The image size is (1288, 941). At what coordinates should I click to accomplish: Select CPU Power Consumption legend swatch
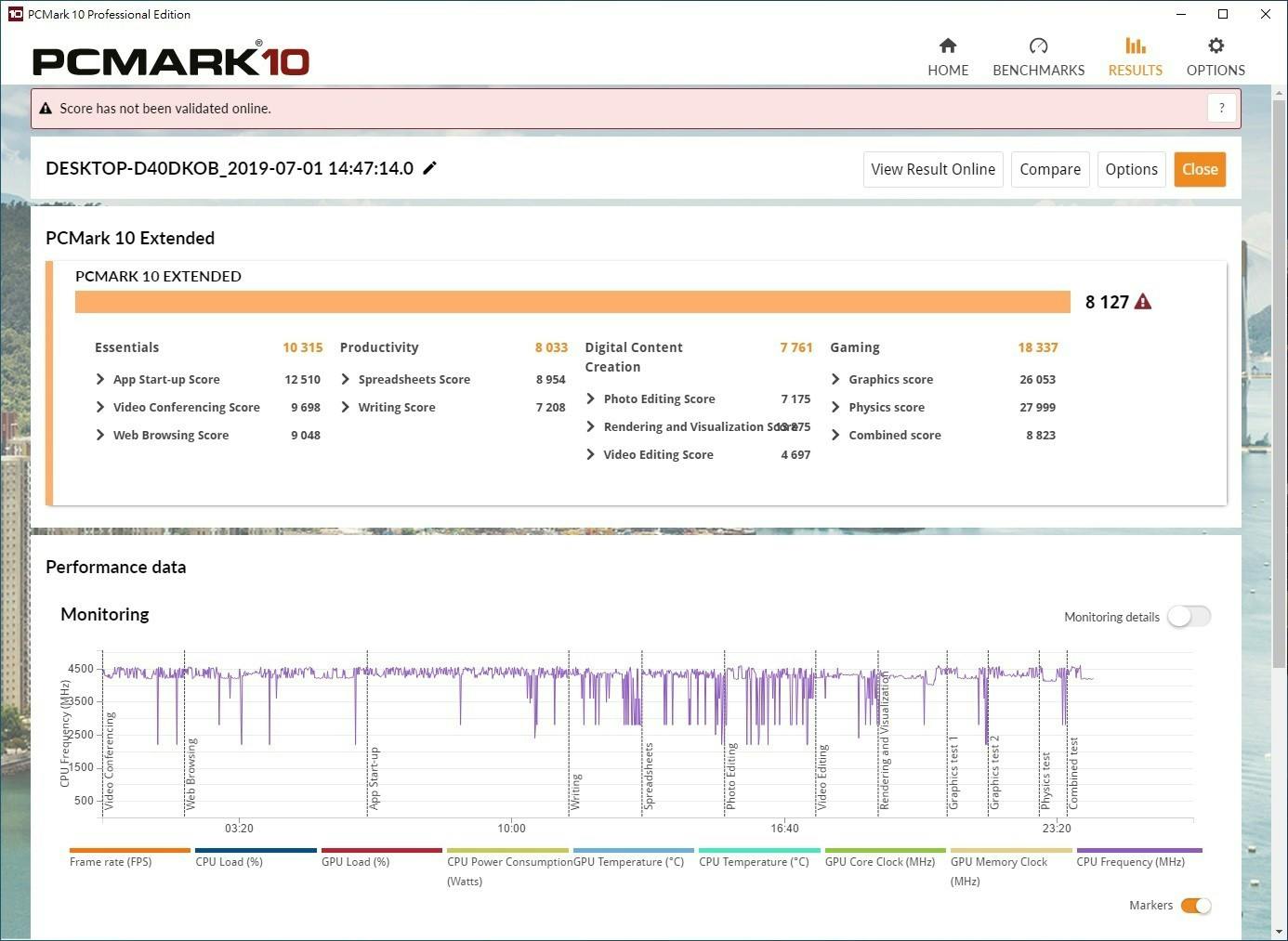507,850
